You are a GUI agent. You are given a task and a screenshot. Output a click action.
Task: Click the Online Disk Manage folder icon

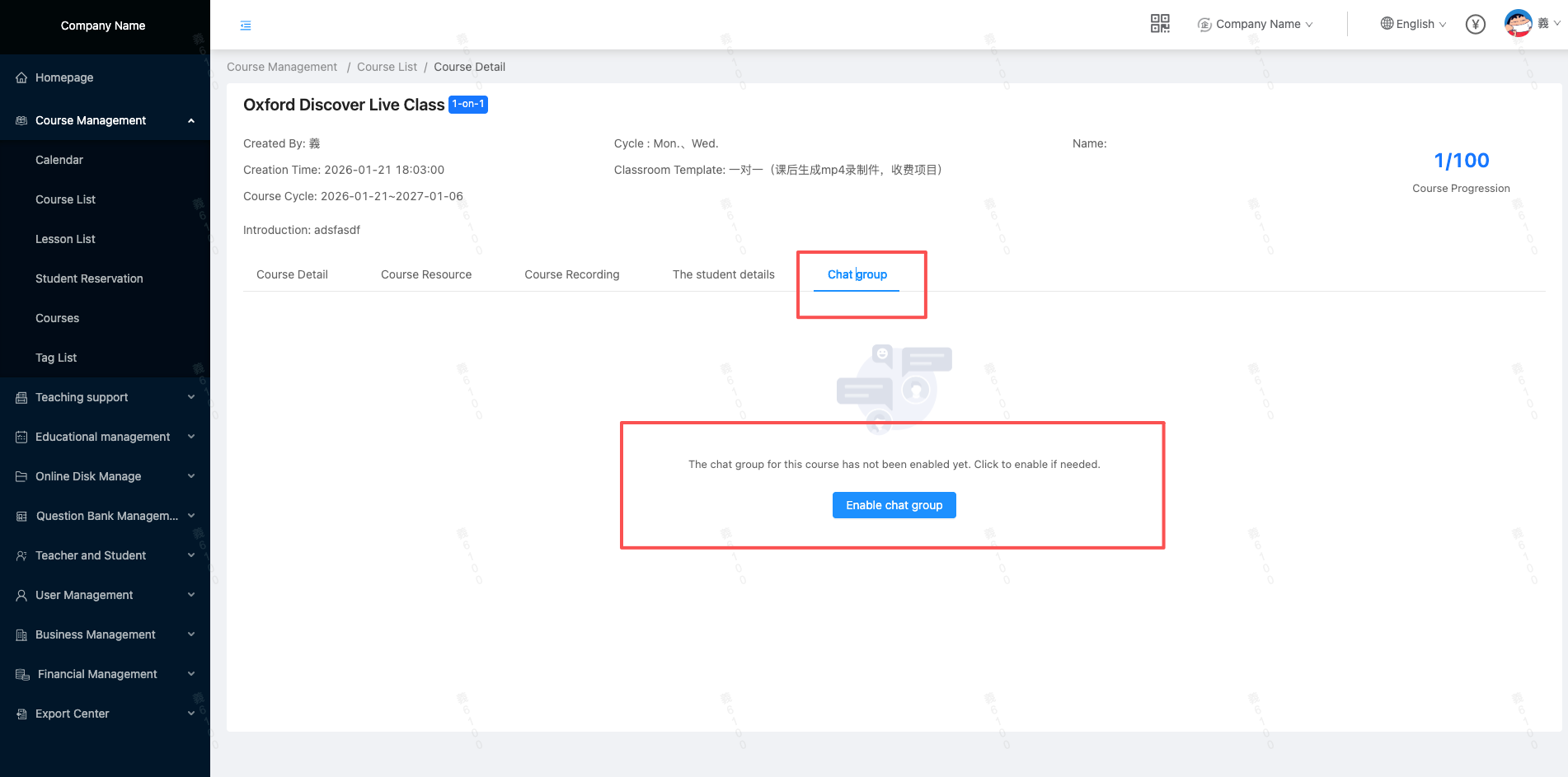click(21, 477)
